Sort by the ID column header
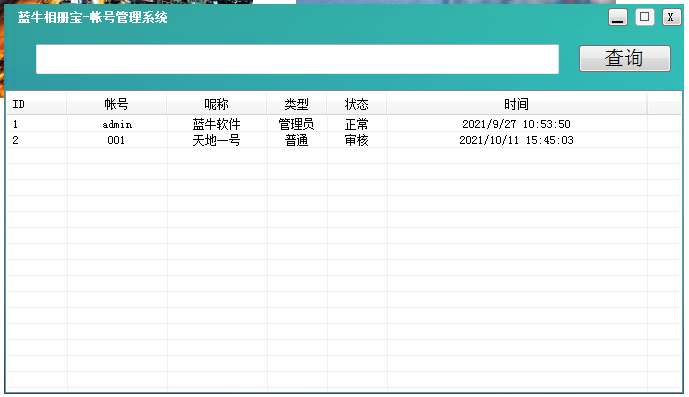The width and height of the screenshot is (689, 397). click(36, 104)
